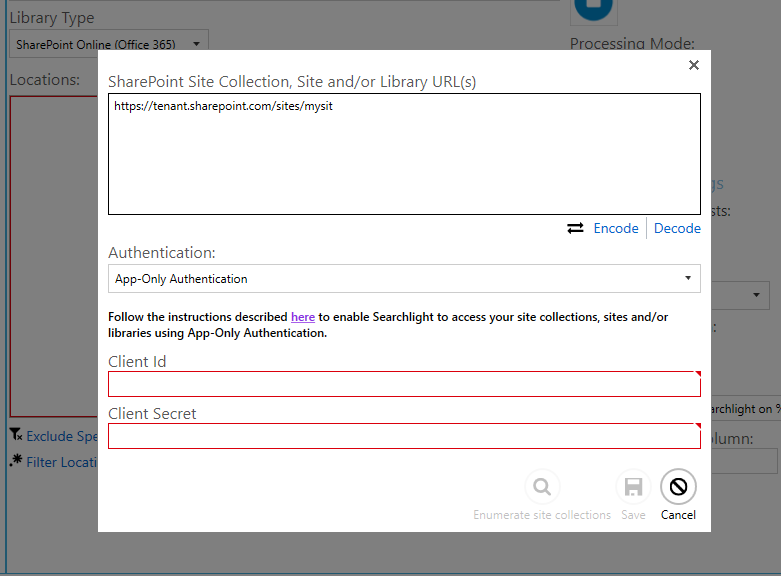This screenshot has width=781, height=576.
Task: Click the blue round button above Processing Mode
Action: tap(593, 9)
